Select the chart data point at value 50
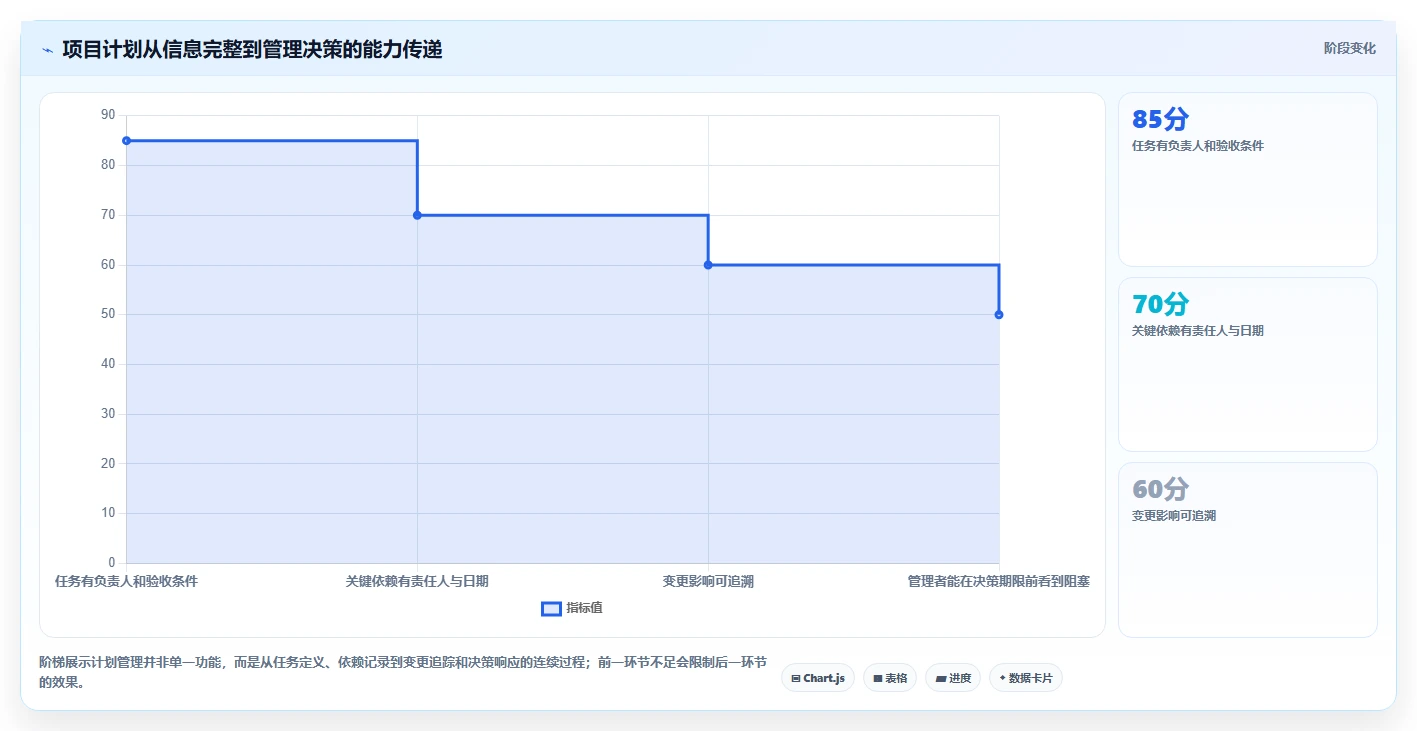Image resolution: width=1417 pixels, height=731 pixels. [999, 314]
